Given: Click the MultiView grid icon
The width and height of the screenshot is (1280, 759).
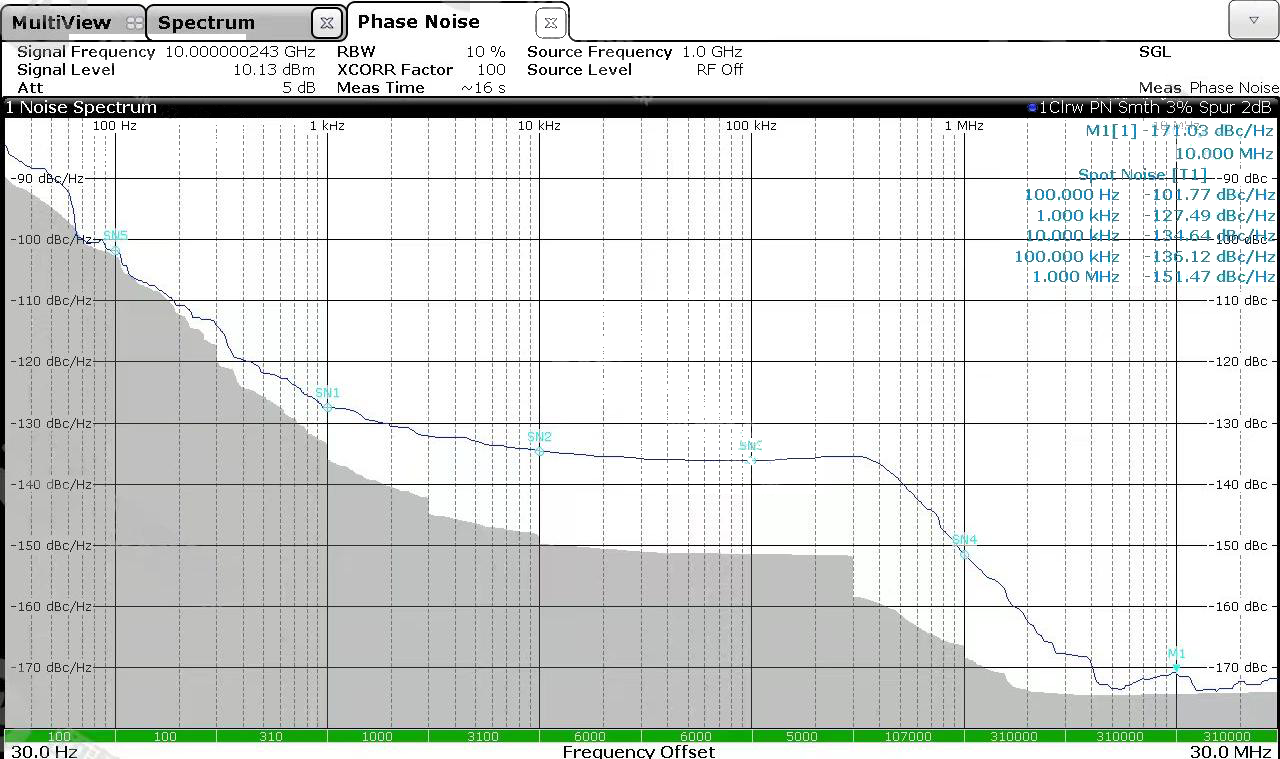Looking at the screenshot, I should tap(133, 22).
